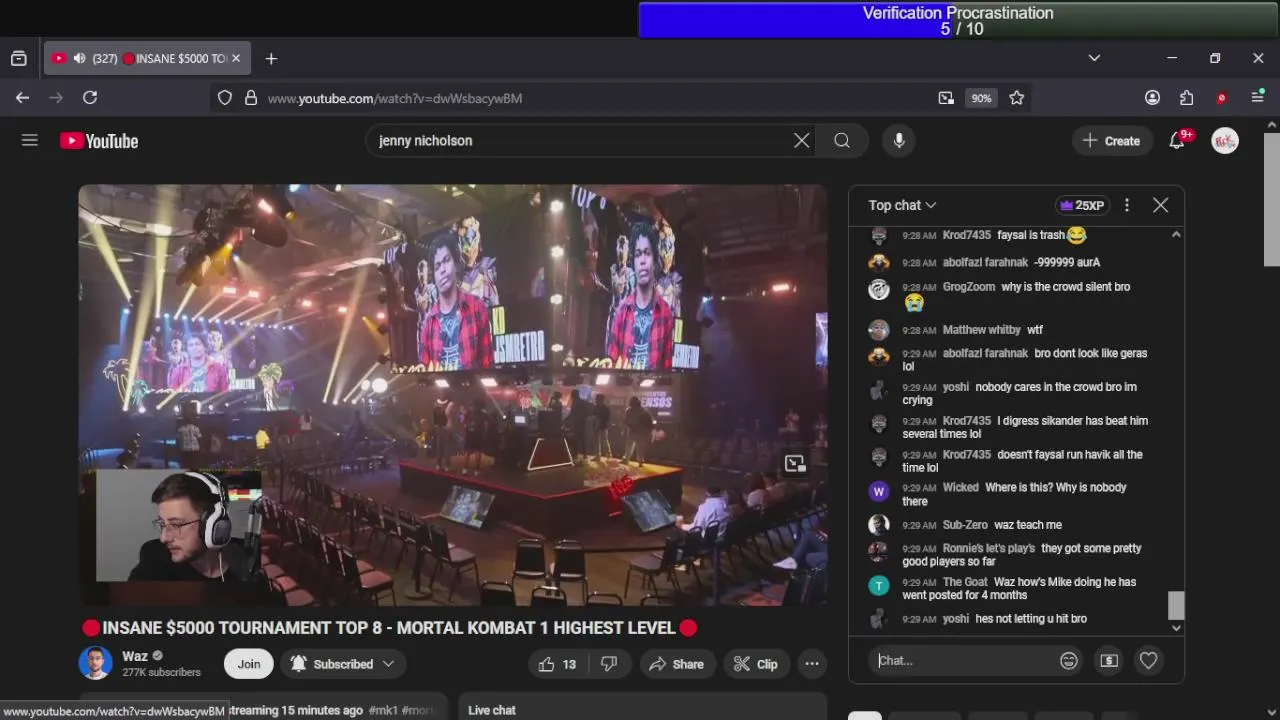Start search with voice microphone
1280x720 pixels.
pyautogui.click(x=899, y=141)
